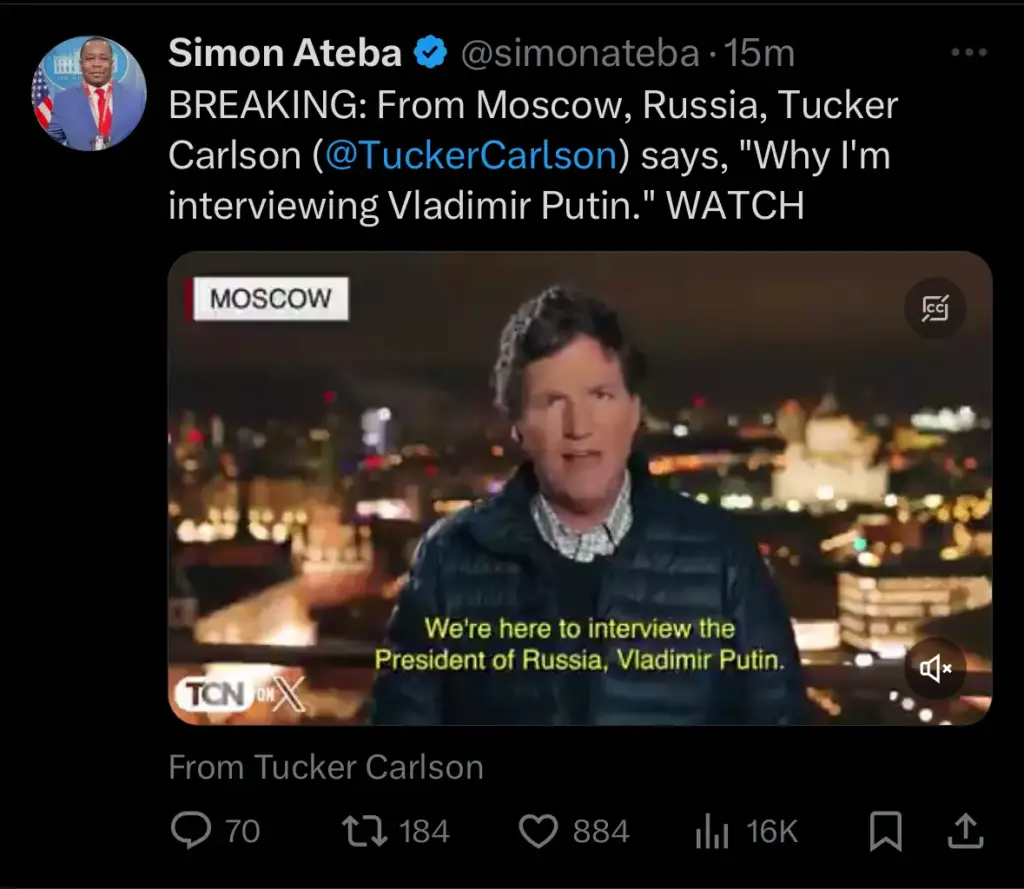
Task: Click the 184 reposts count
Action: pos(424,831)
